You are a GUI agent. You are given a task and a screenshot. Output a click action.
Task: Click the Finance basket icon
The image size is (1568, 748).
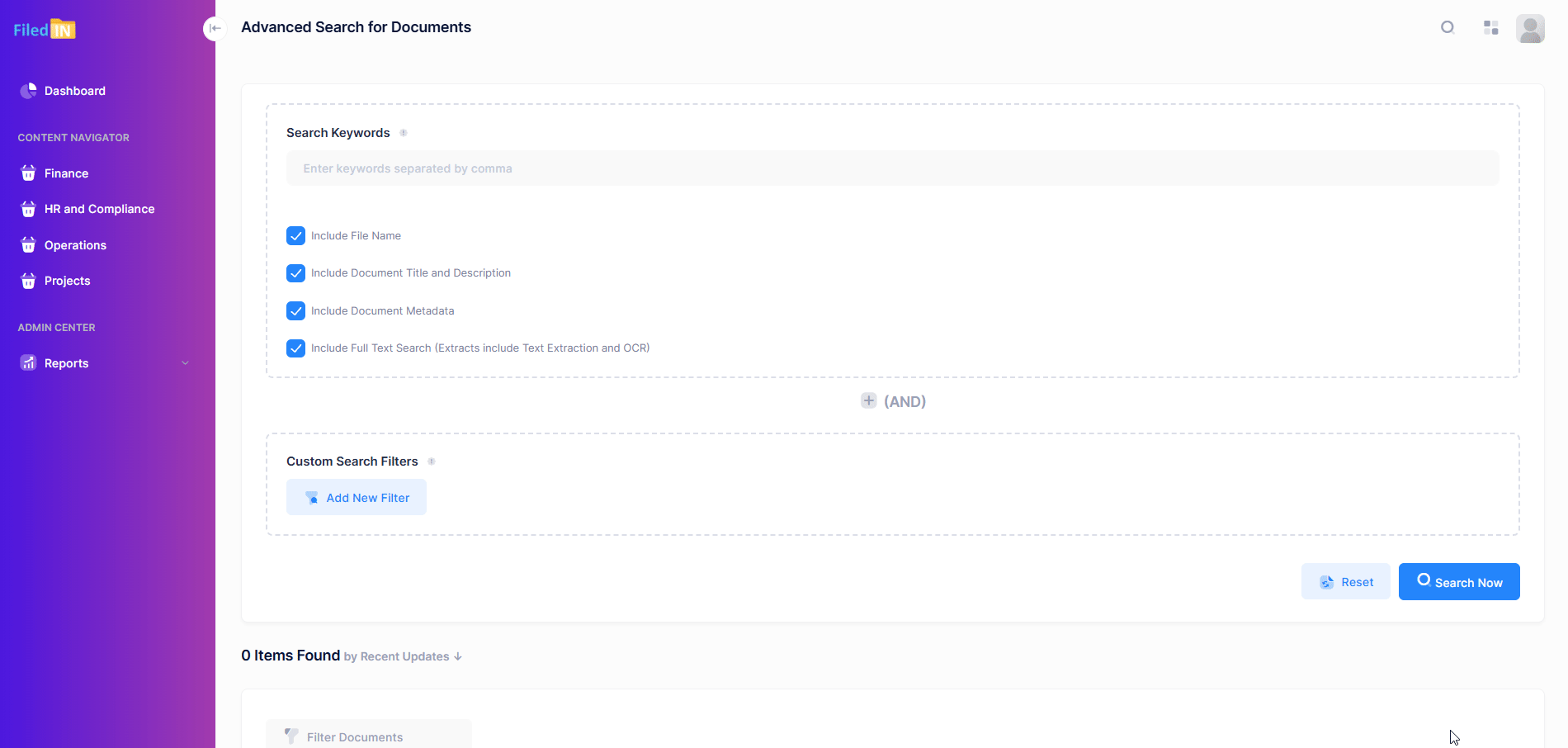tap(28, 173)
